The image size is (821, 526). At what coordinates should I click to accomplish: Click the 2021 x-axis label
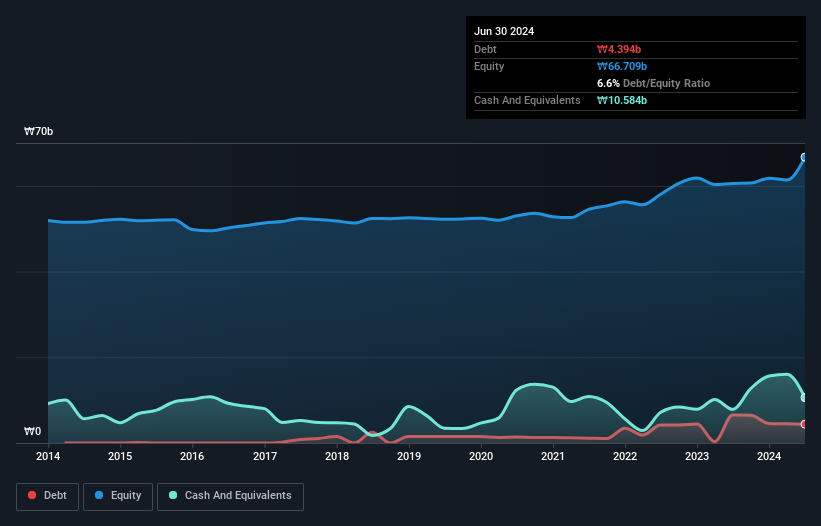[x=553, y=456]
